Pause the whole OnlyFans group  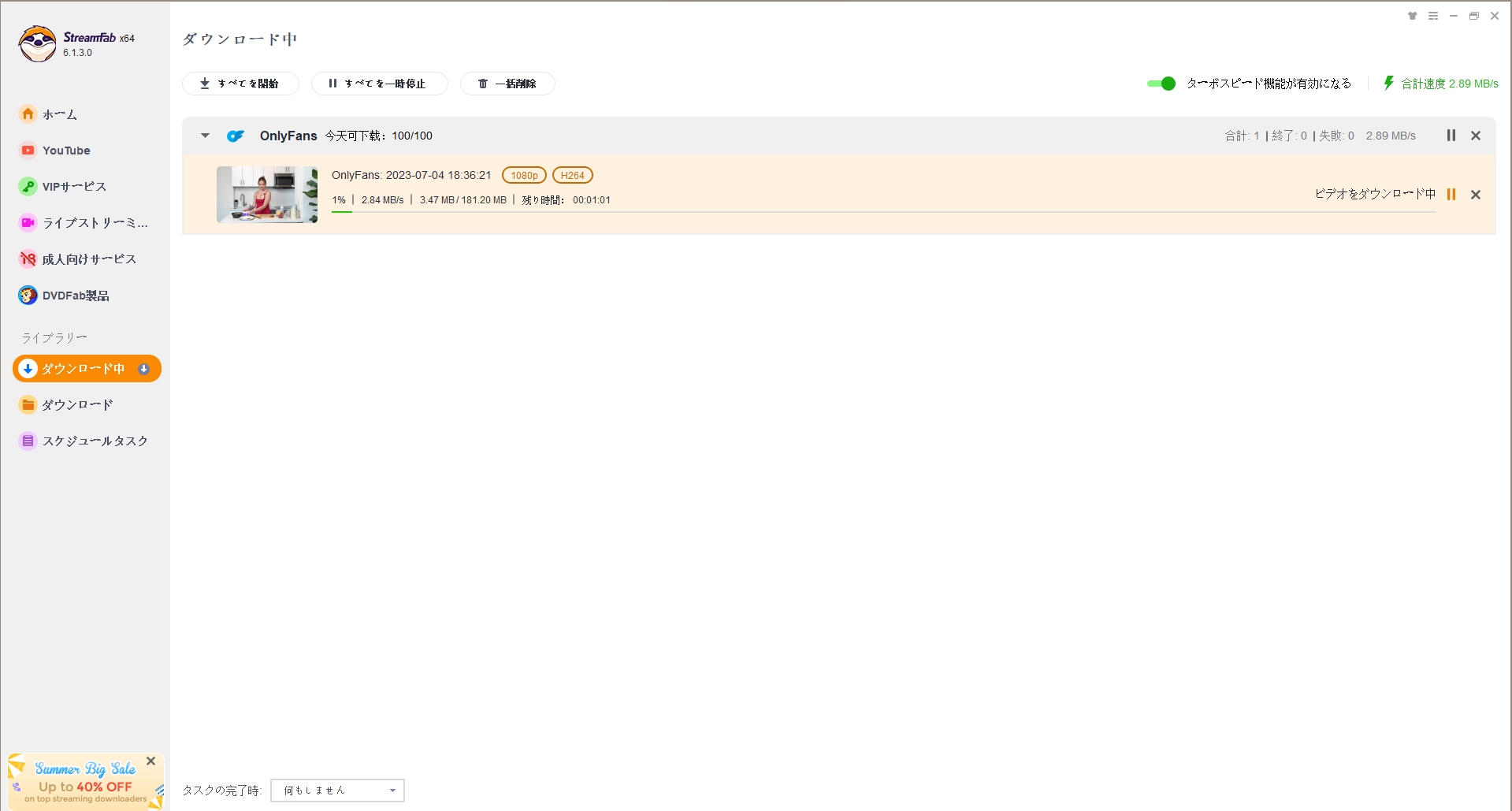[1451, 136]
